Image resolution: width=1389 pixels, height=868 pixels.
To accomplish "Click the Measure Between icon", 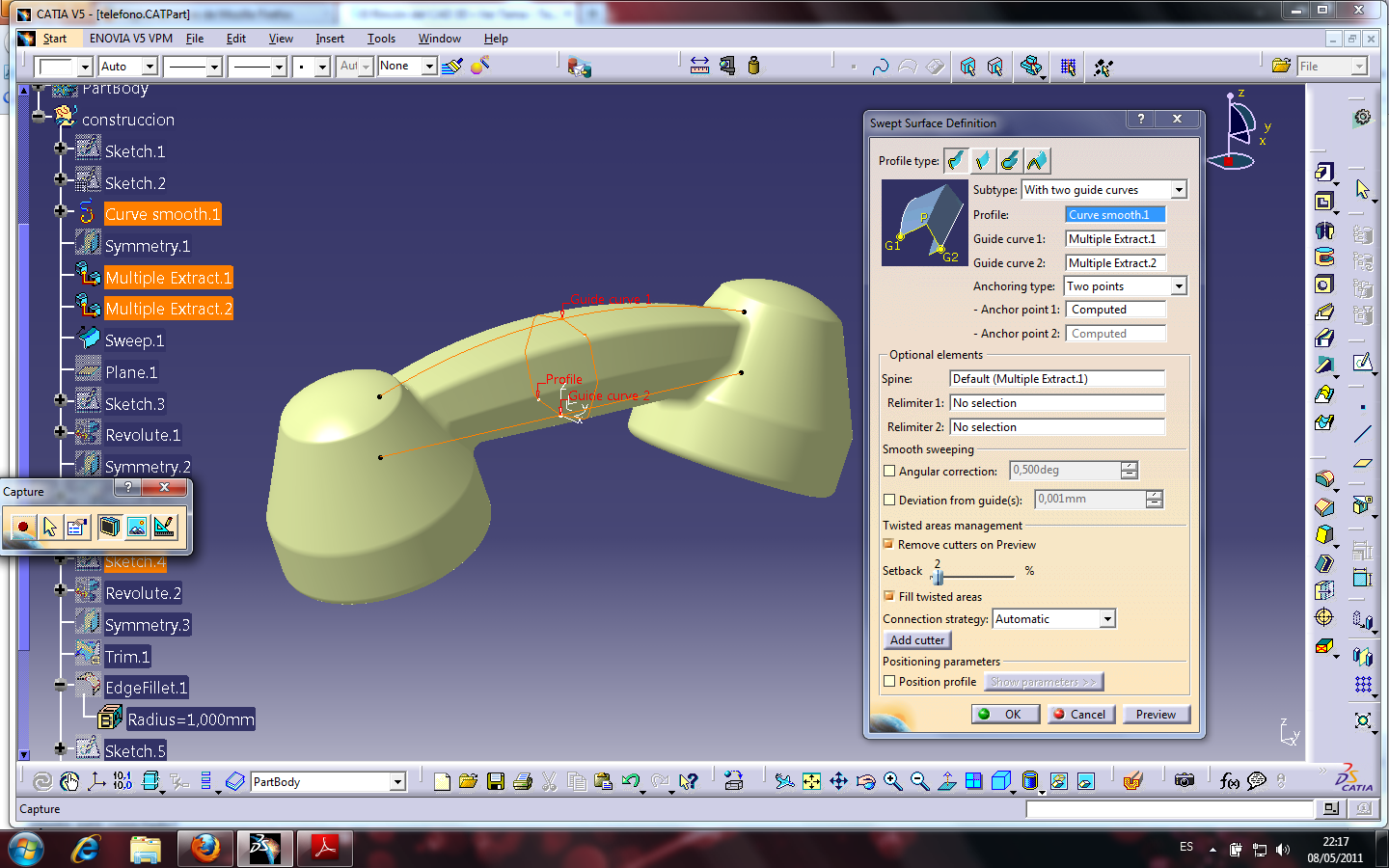I will tap(699, 66).
